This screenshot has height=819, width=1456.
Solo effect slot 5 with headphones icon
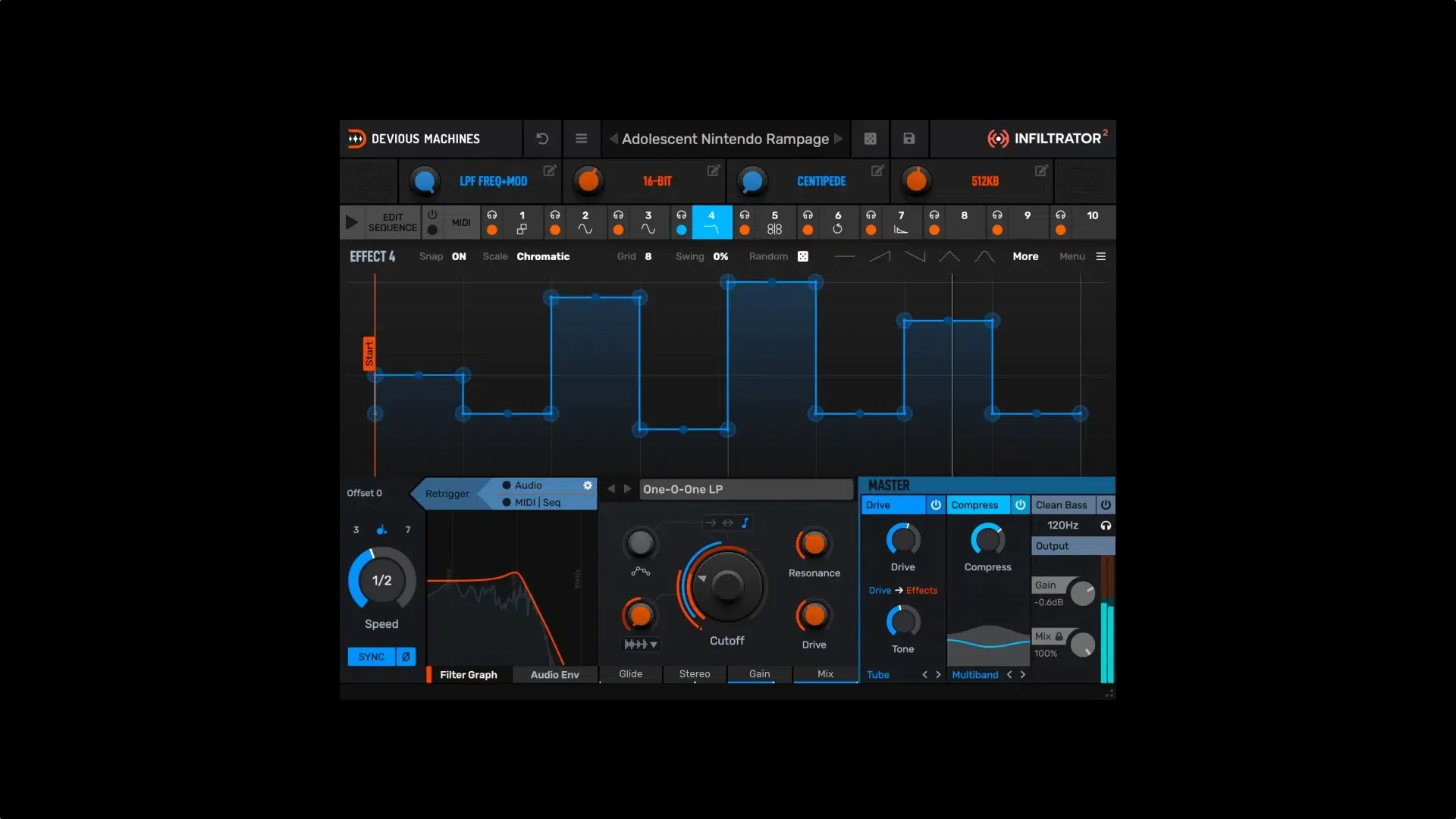(x=745, y=215)
